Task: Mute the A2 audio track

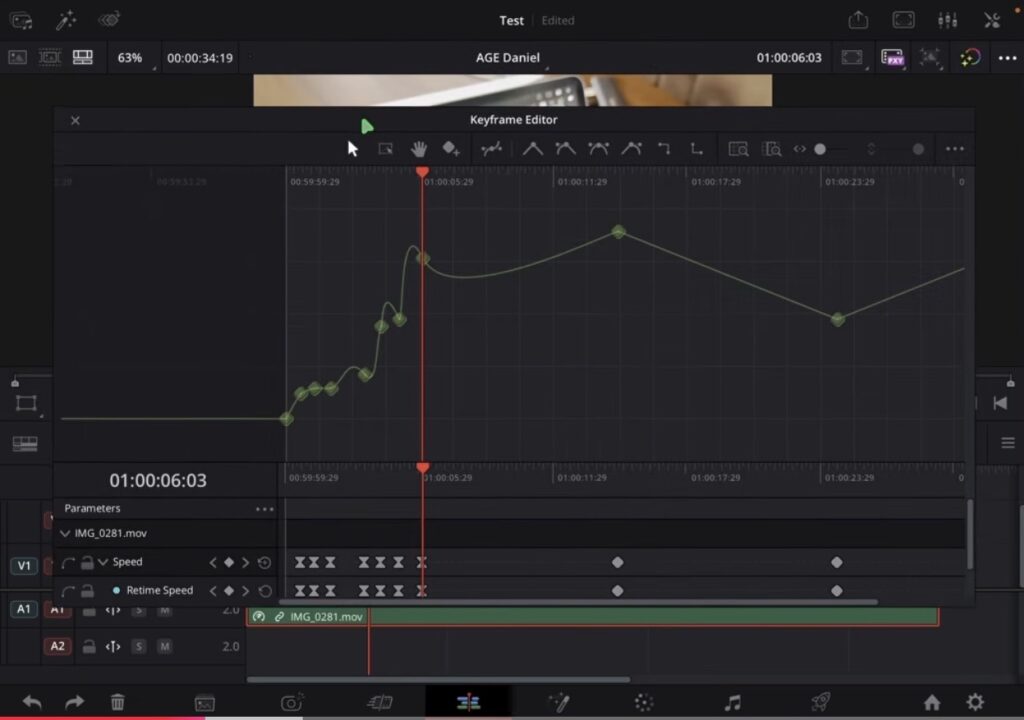Action: [x=165, y=646]
